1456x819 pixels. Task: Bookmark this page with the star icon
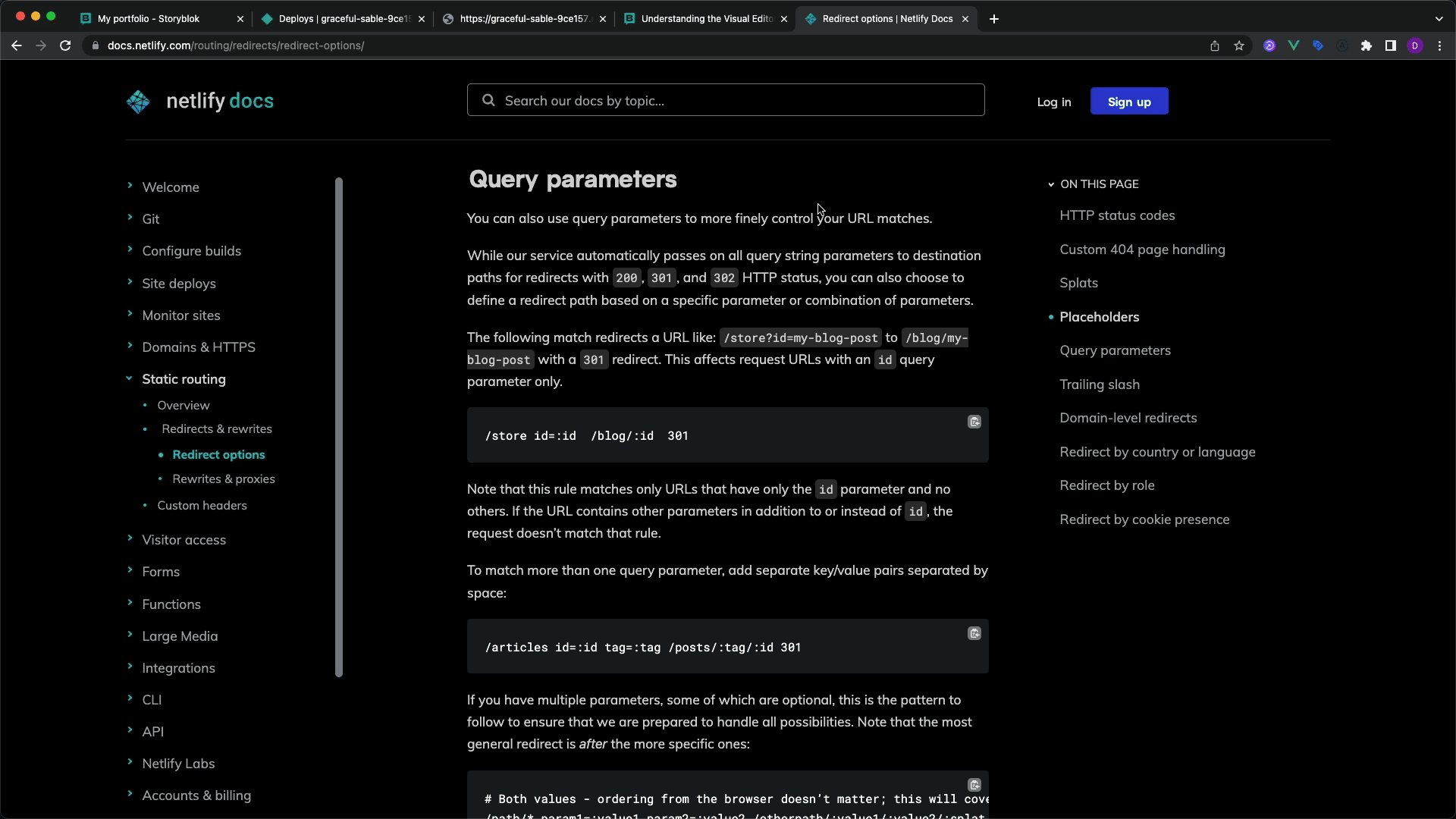point(1239,45)
